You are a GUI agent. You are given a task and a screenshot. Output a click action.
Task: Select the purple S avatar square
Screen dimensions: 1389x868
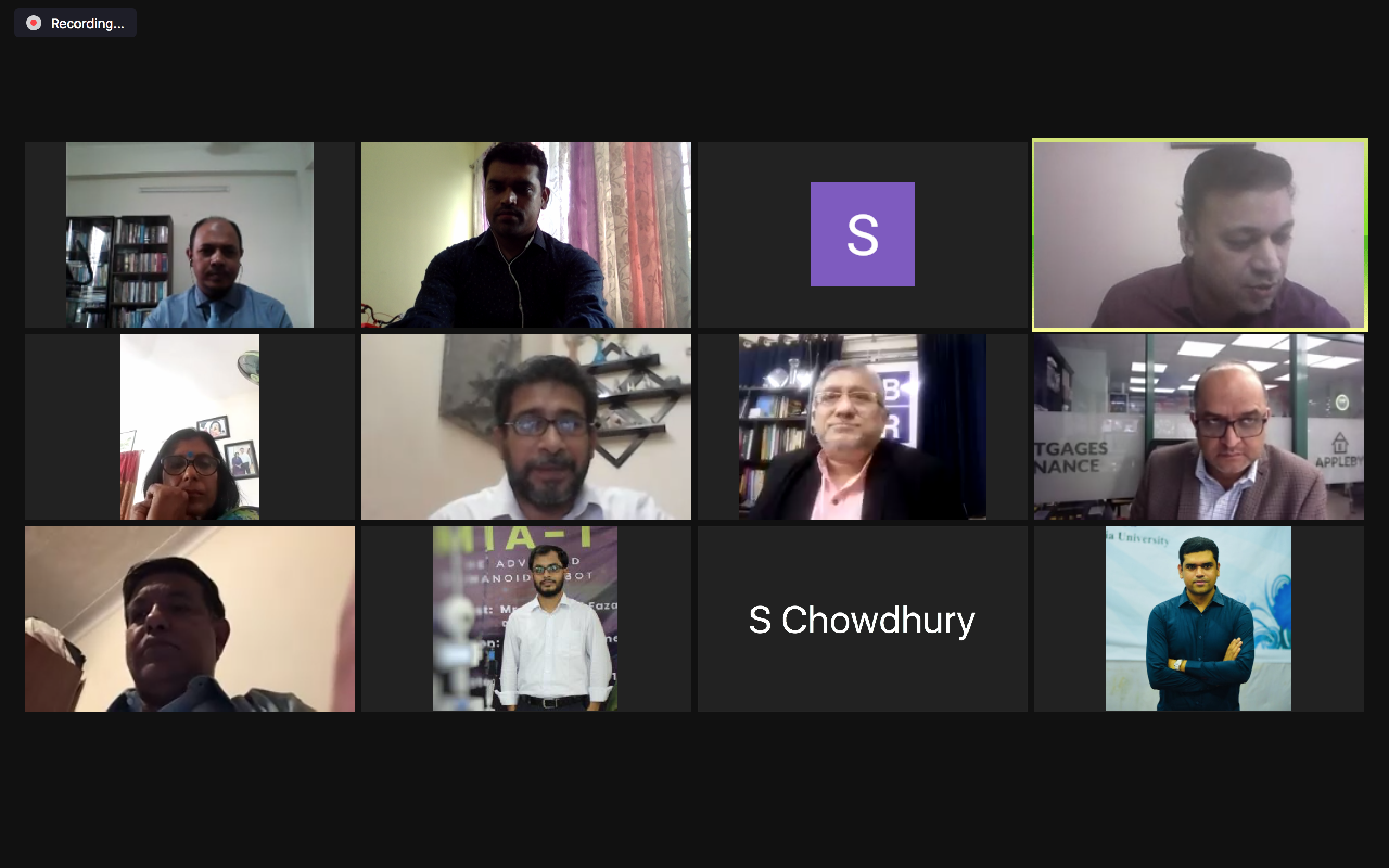(x=862, y=234)
